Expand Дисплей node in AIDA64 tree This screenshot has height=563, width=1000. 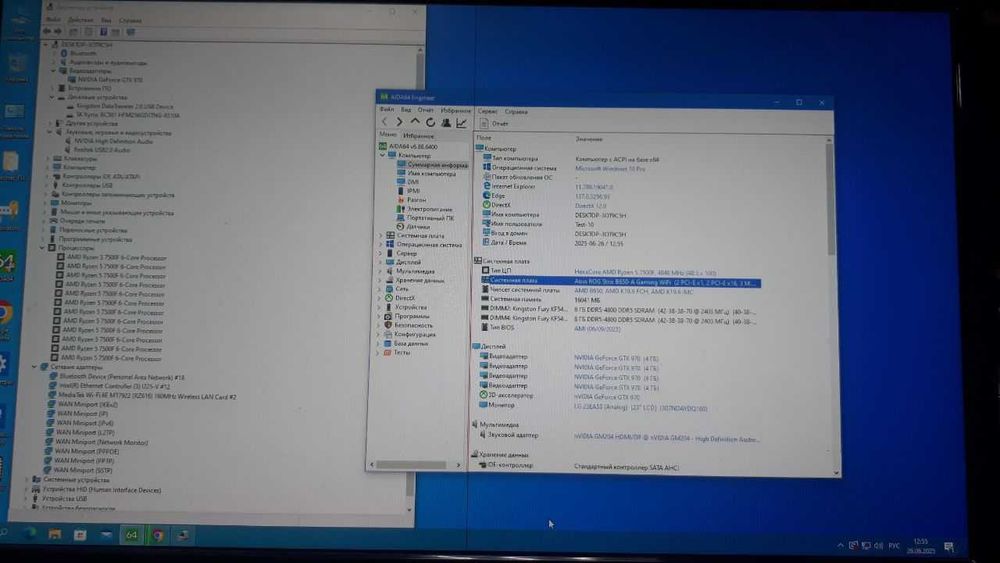click(381, 262)
